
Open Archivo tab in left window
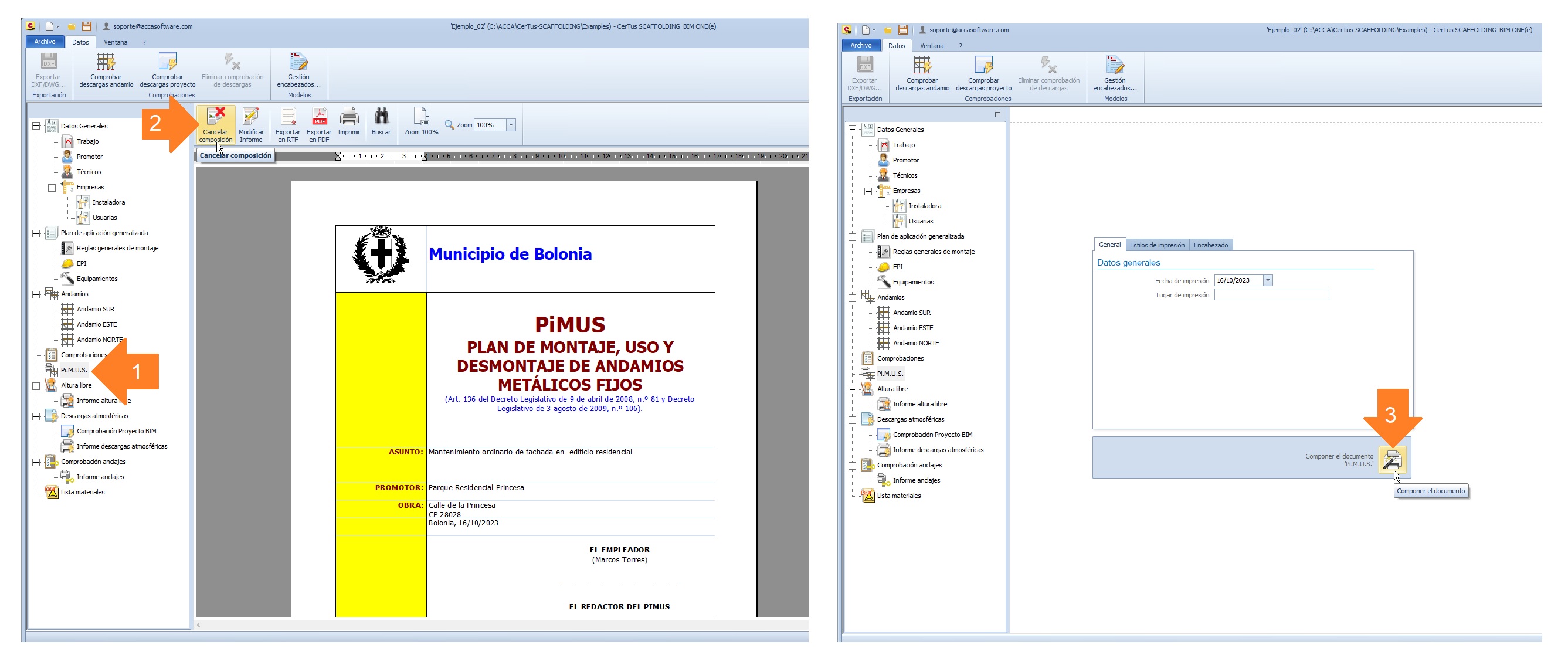coord(45,42)
